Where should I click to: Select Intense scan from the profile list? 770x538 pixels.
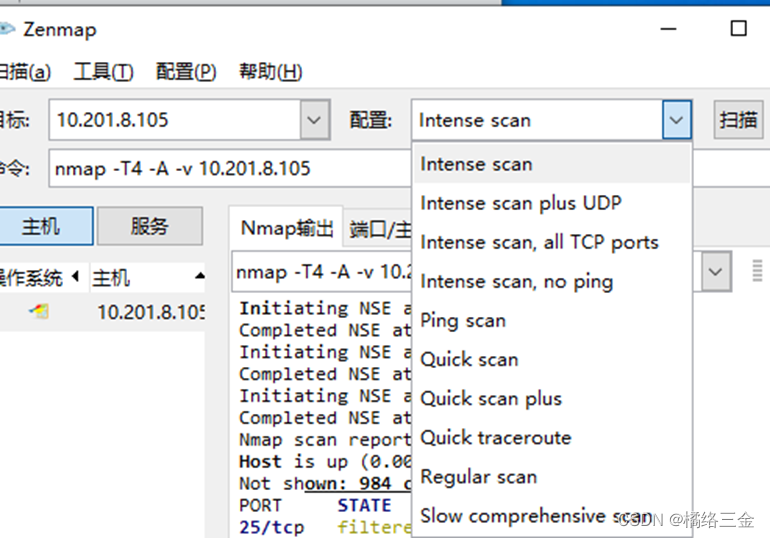(x=552, y=164)
